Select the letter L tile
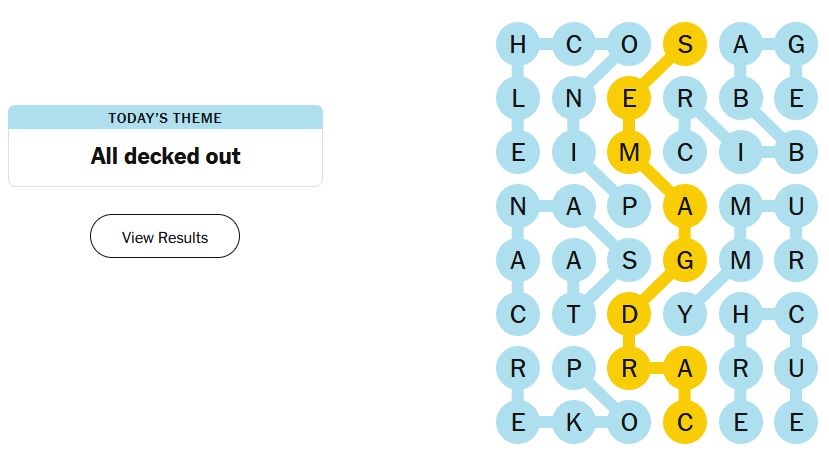829x466 pixels. 518,98
